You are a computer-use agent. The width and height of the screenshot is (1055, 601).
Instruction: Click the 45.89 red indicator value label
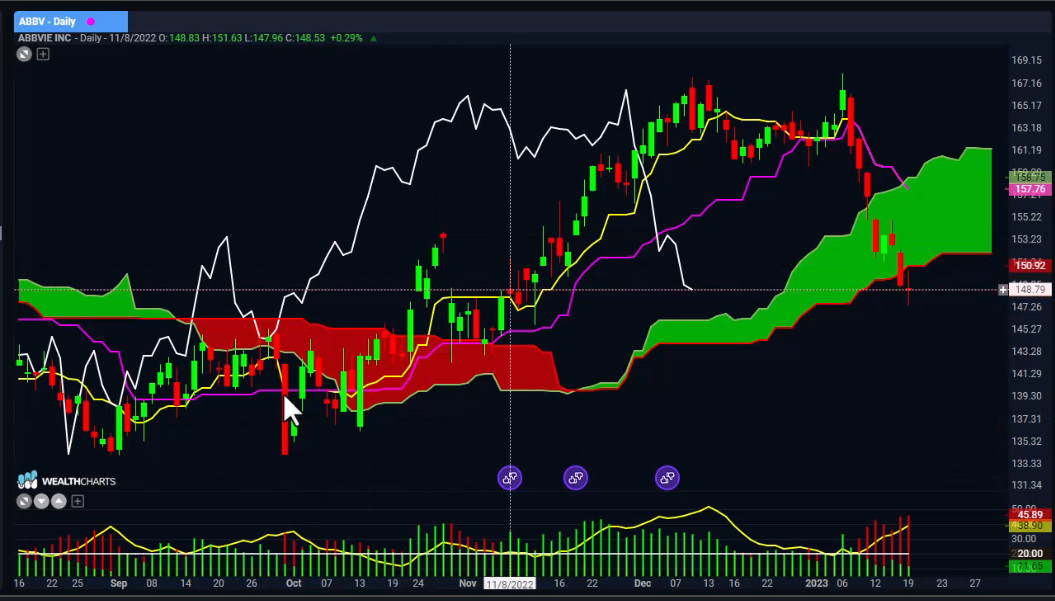[1029, 515]
